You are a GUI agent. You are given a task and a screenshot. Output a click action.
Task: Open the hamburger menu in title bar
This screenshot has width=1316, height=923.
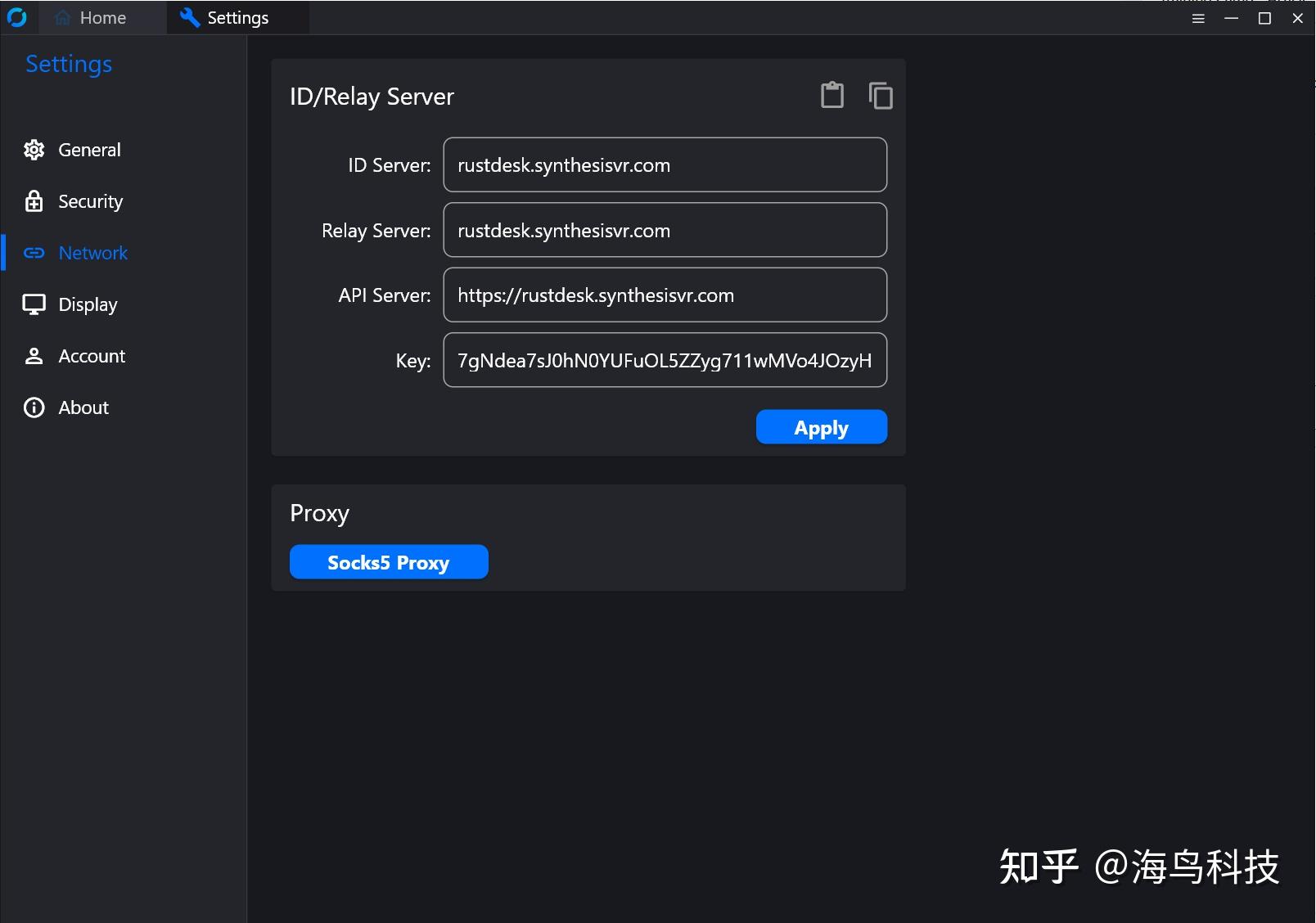point(1198,18)
